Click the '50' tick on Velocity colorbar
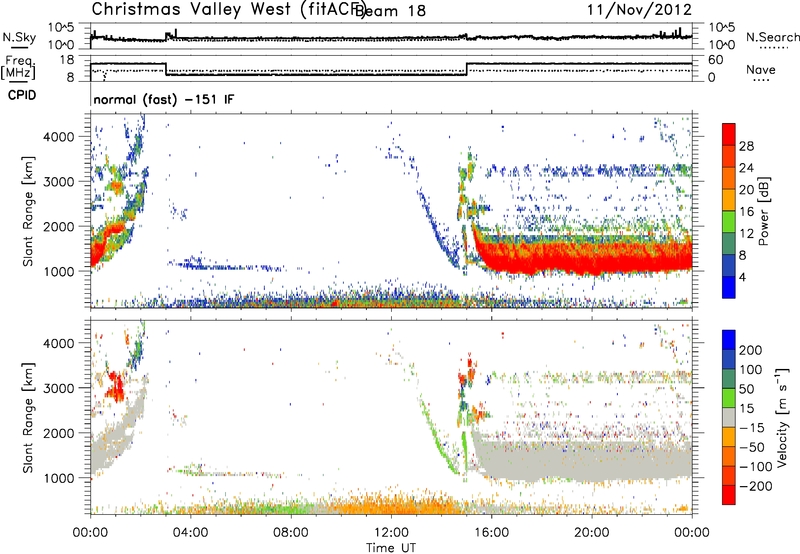Viewport: 800px width, 554px height. click(x=746, y=389)
